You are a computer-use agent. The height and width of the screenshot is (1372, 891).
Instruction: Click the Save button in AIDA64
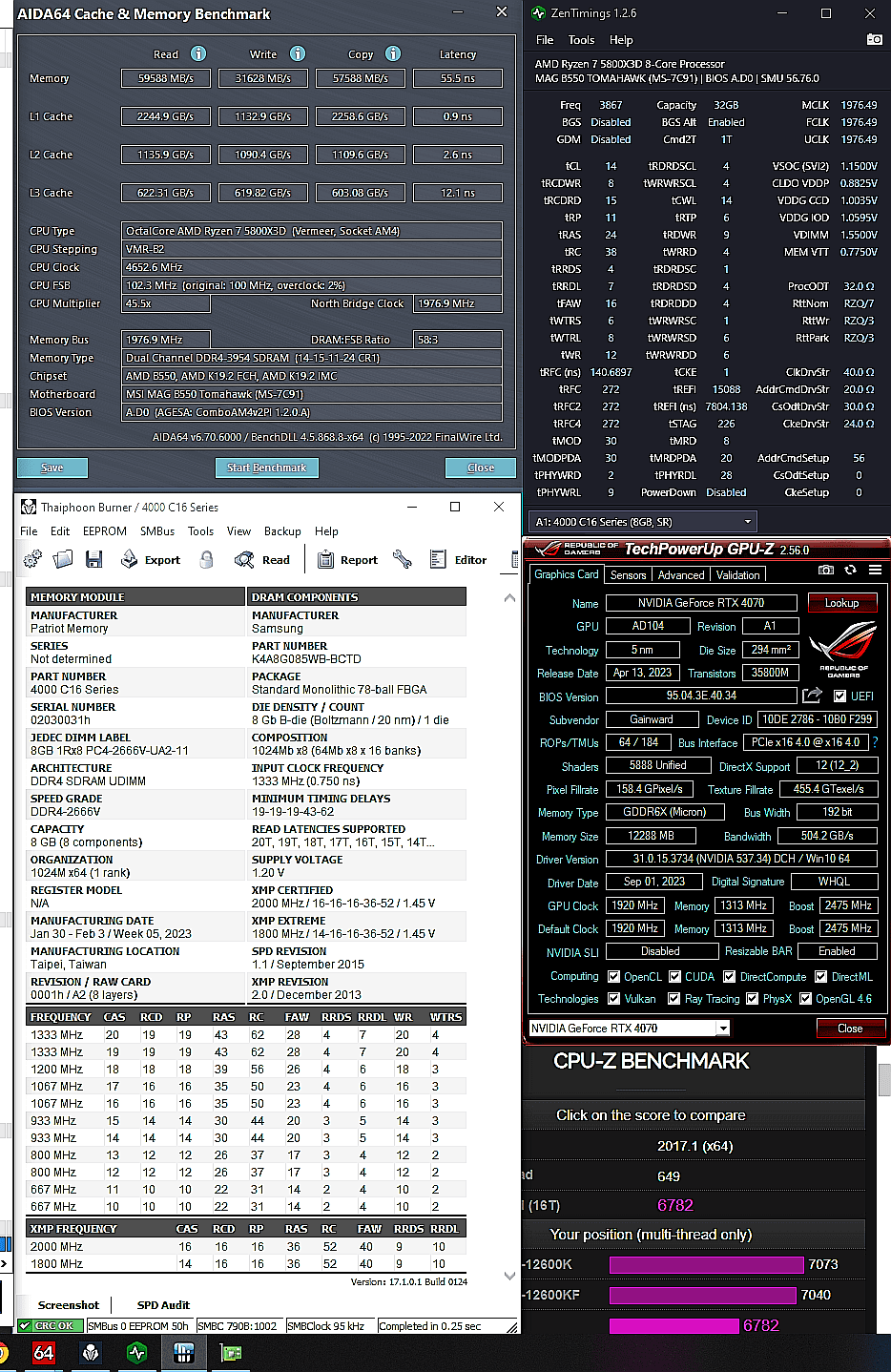[x=52, y=468]
